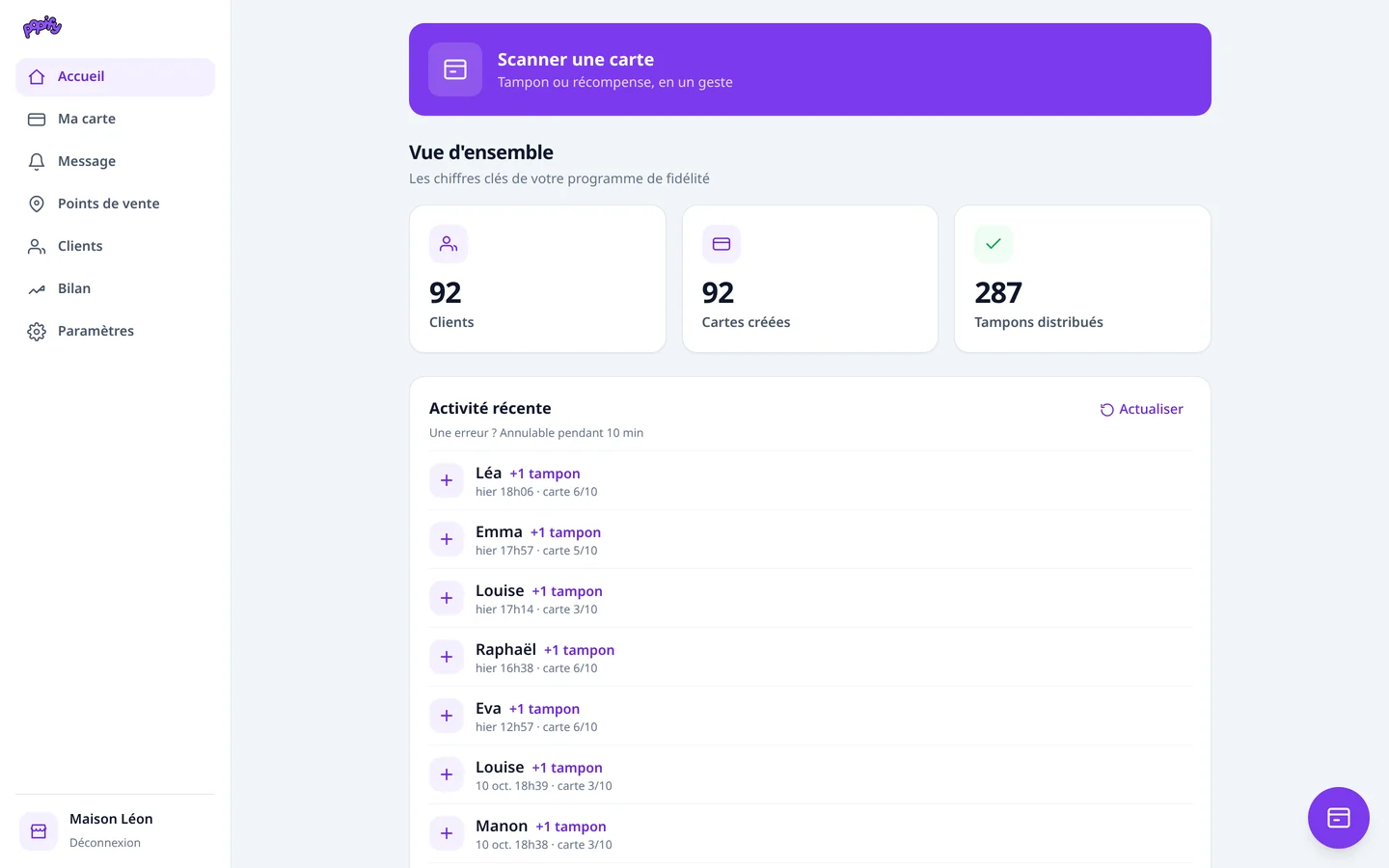Click the user icon in the 92 Clients card
Image resolution: width=1389 pixels, height=868 pixels.
pyautogui.click(x=449, y=244)
